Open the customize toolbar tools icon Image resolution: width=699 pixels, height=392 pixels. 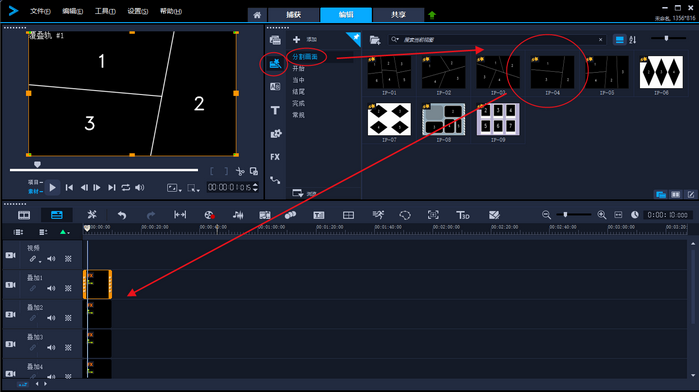[x=92, y=215]
